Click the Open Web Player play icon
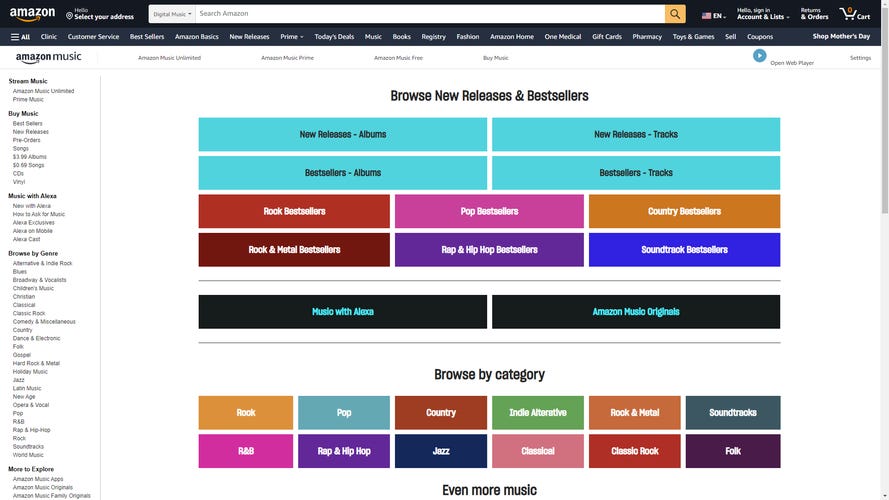The height and width of the screenshot is (500, 889). [759, 56]
